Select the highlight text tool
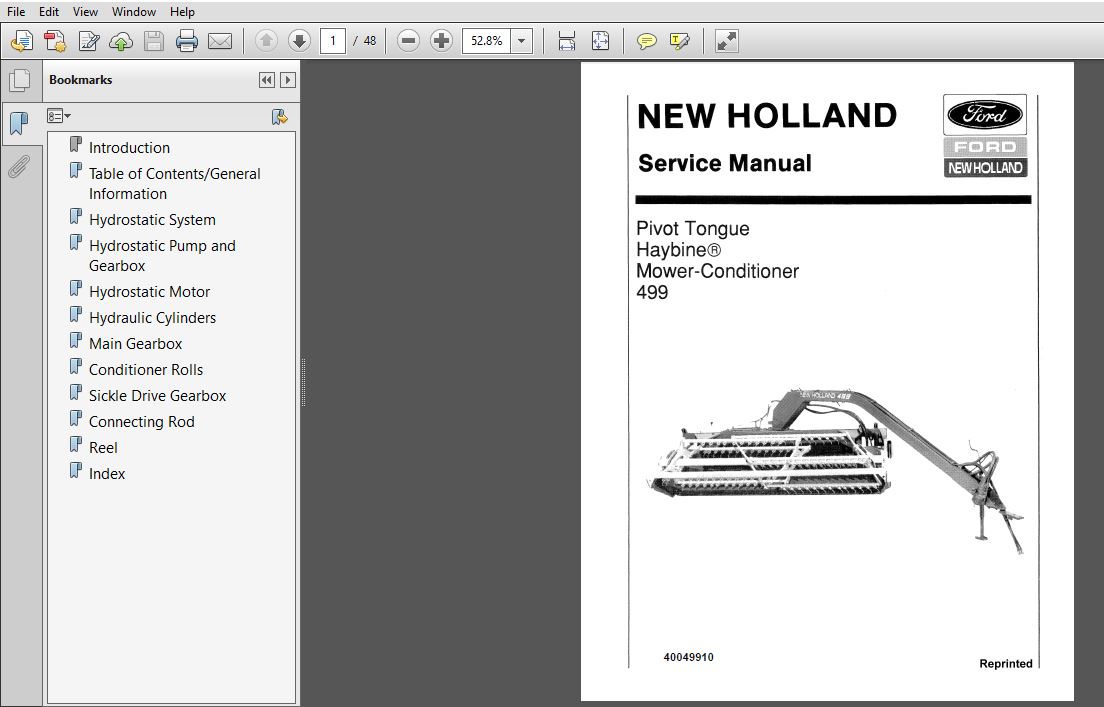 pyautogui.click(x=679, y=41)
